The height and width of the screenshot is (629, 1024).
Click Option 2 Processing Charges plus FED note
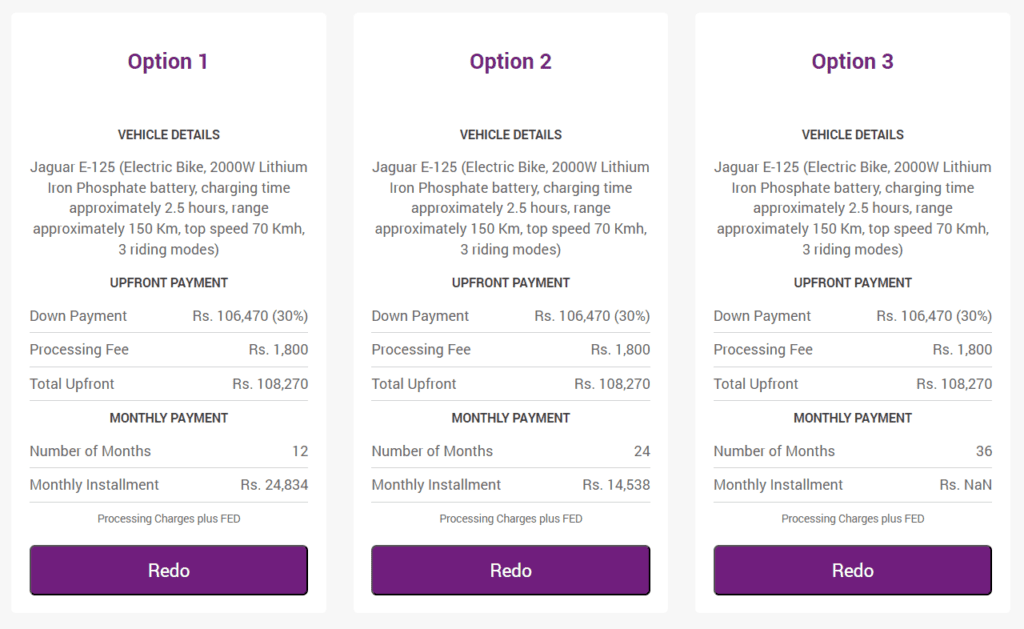[x=511, y=519]
